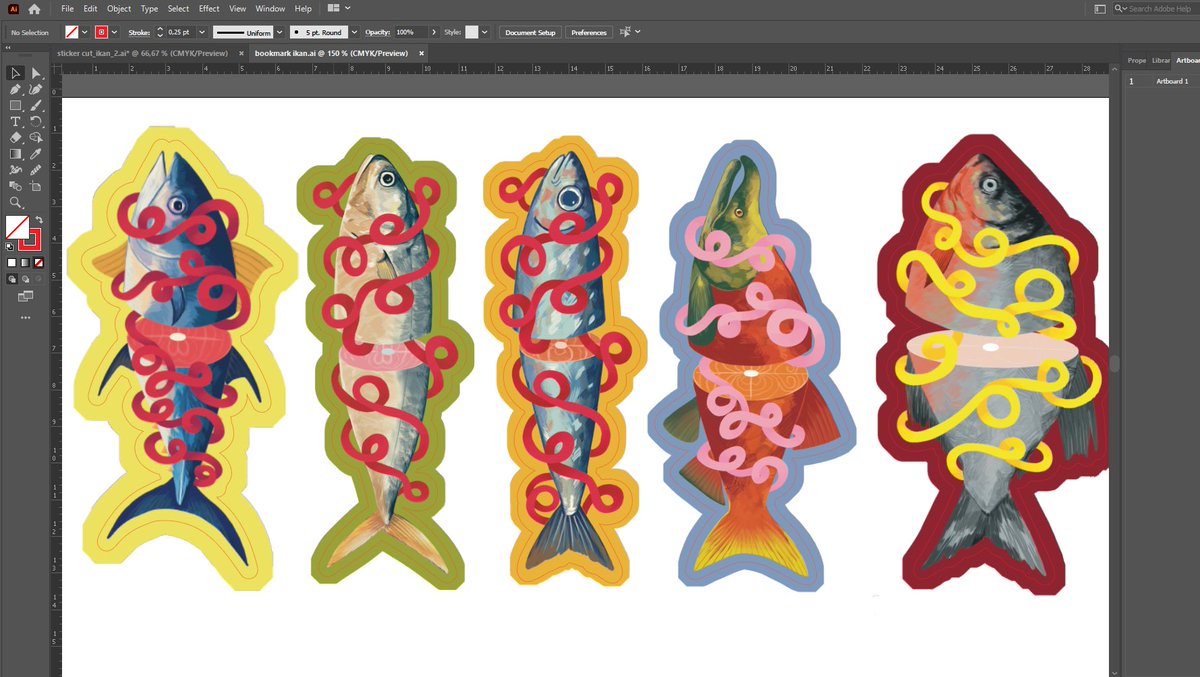Click the Preferences button
The image size is (1200, 677).
[589, 32]
